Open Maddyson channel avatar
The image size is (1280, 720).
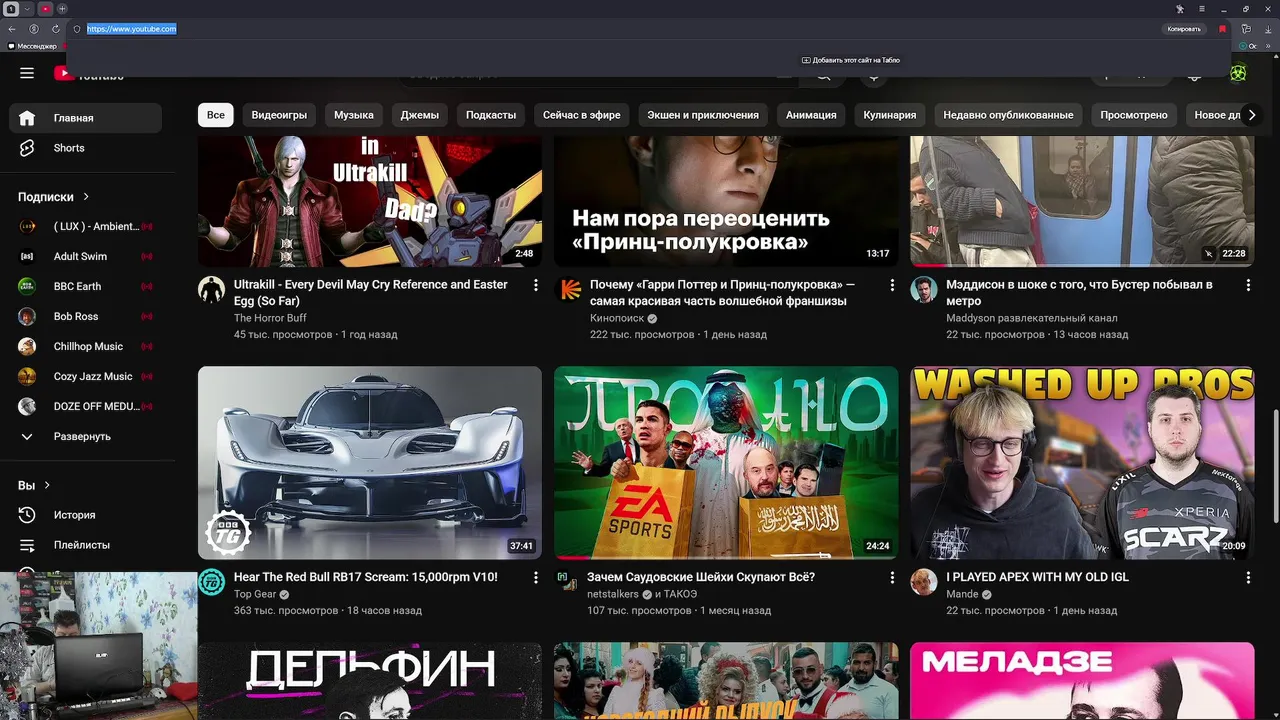click(x=924, y=290)
